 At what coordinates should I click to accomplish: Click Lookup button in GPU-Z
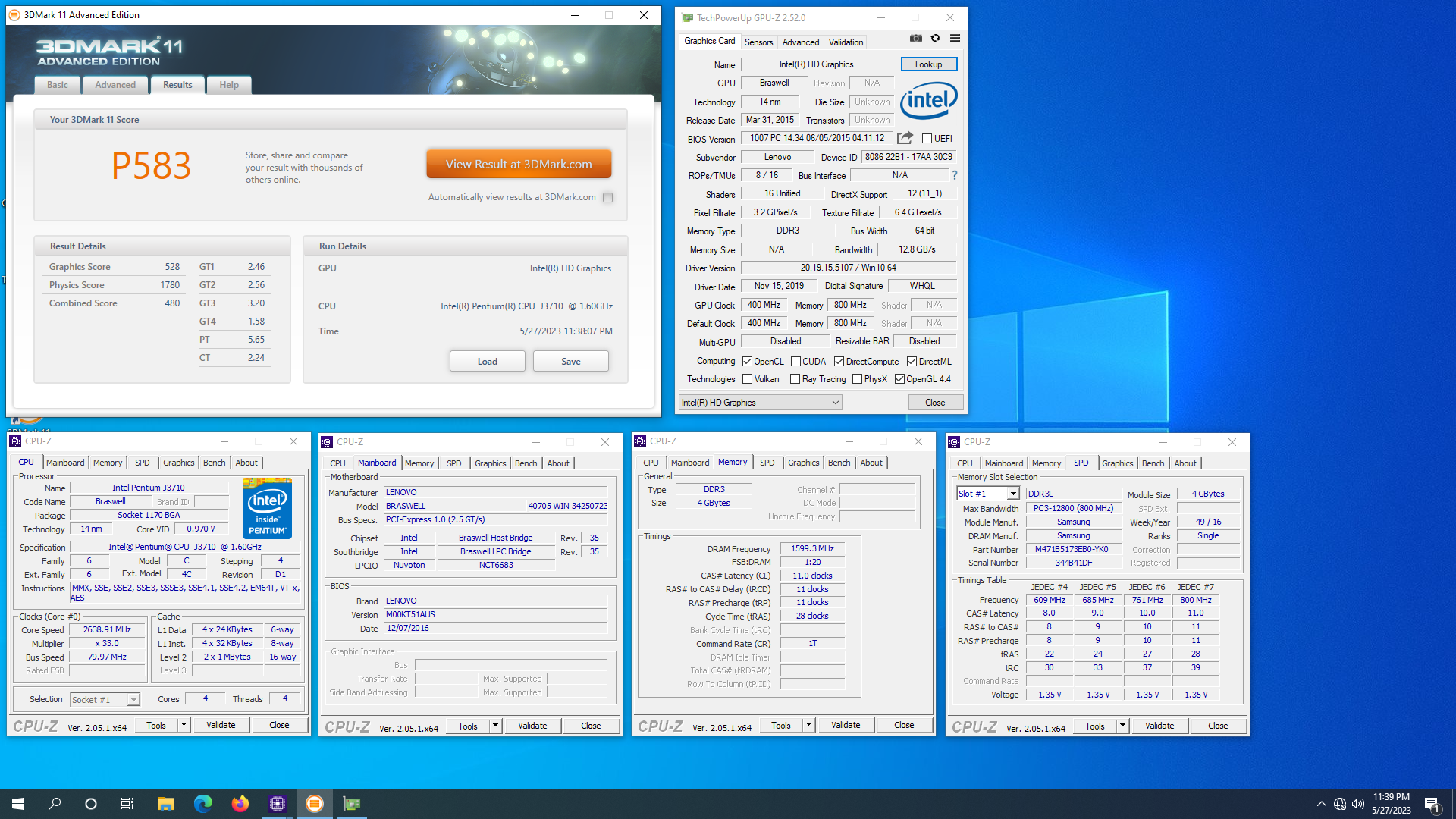pyautogui.click(x=928, y=64)
